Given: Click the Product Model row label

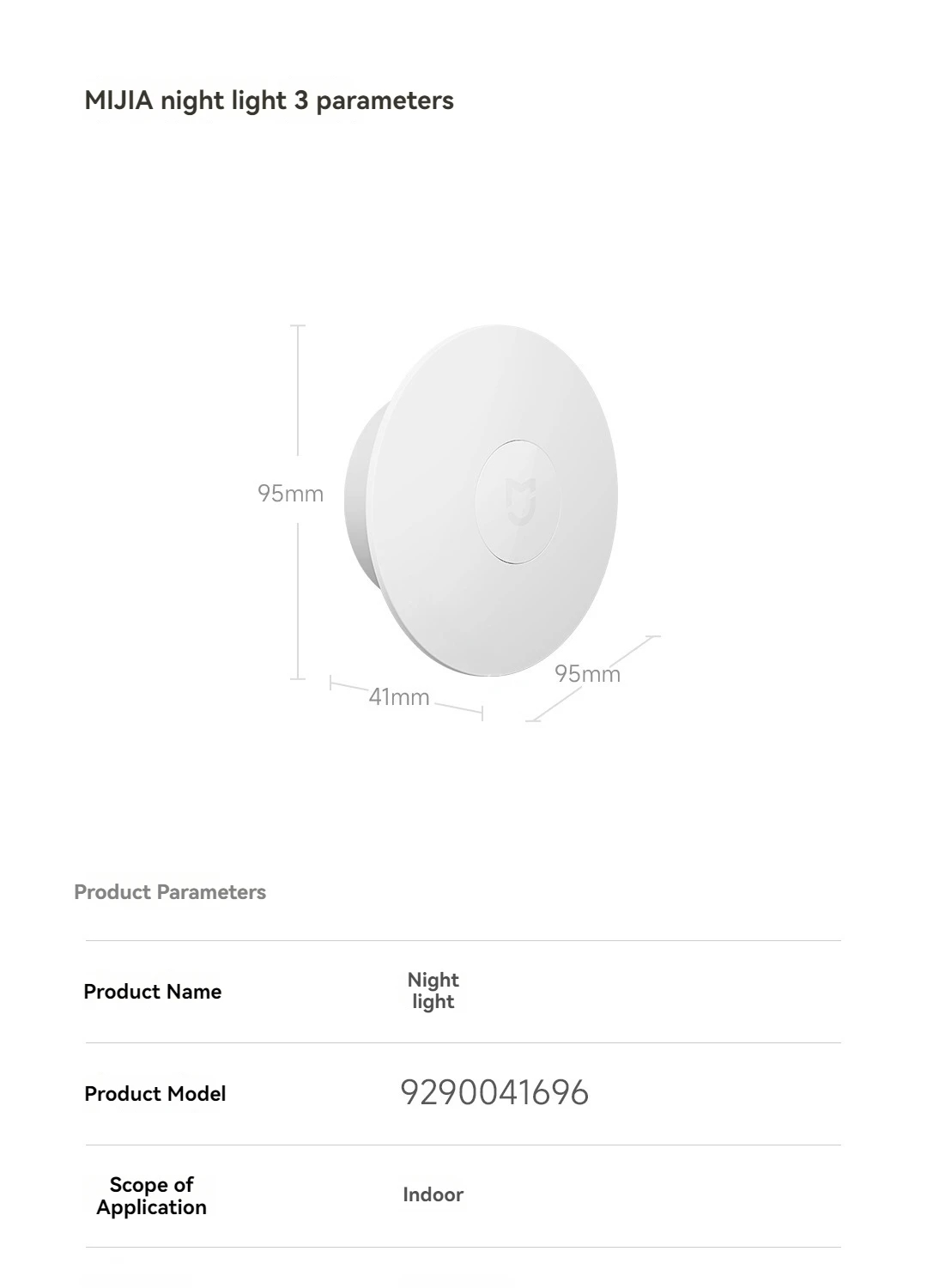Looking at the screenshot, I should click(x=155, y=1094).
